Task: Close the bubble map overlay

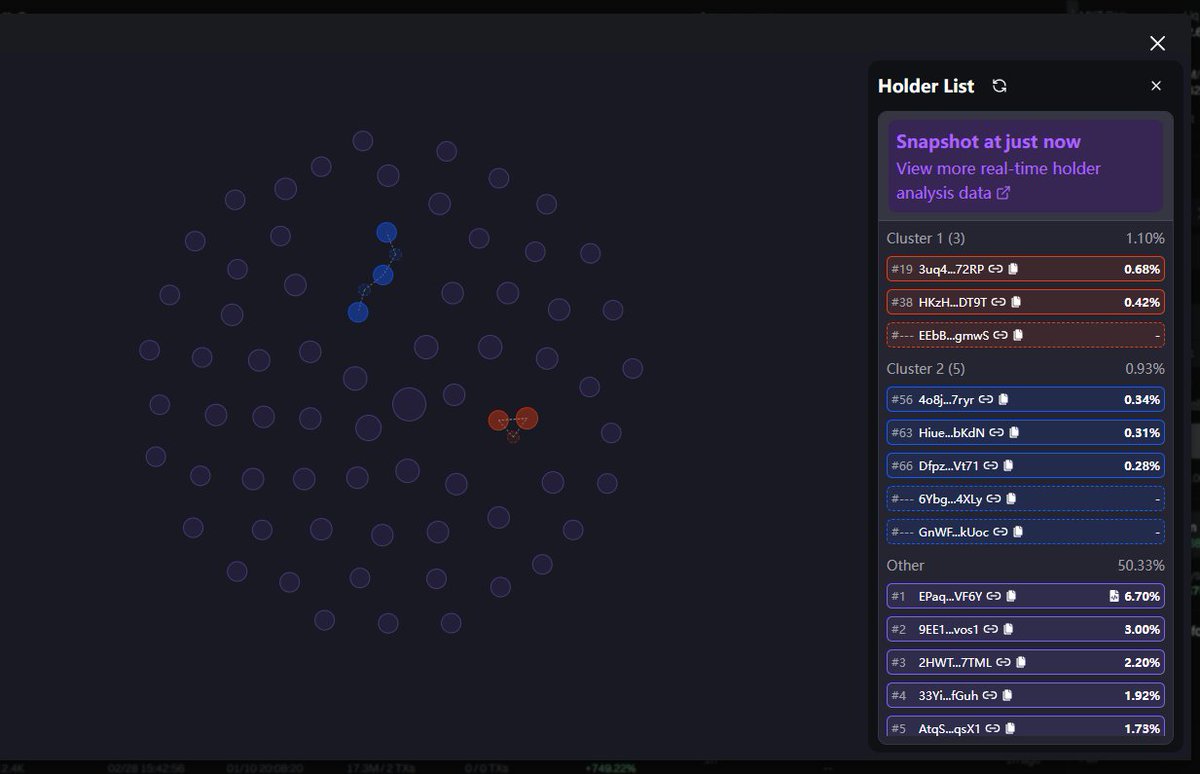Action: (1157, 43)
